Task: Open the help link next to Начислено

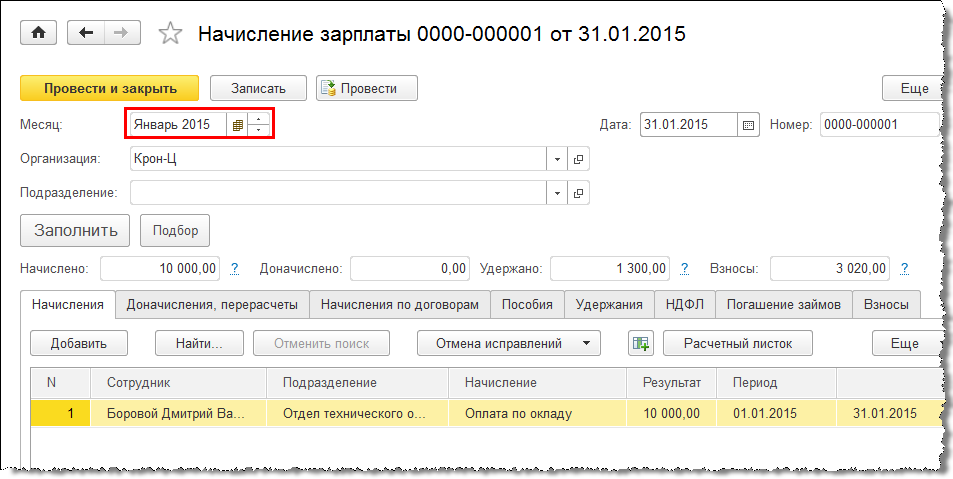Action: click(x=234, y=269)
